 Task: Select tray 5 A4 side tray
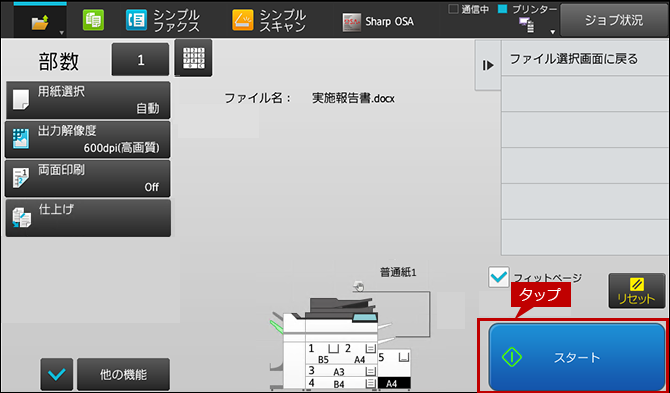click(394, 369)
